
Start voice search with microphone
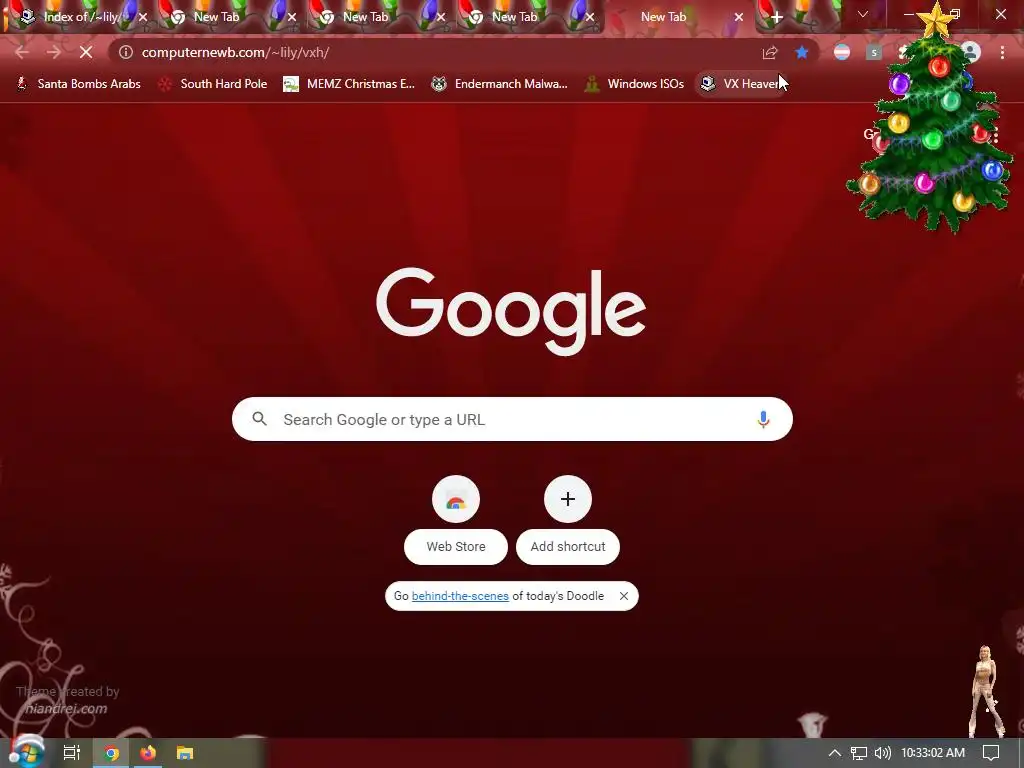point(763,419)
